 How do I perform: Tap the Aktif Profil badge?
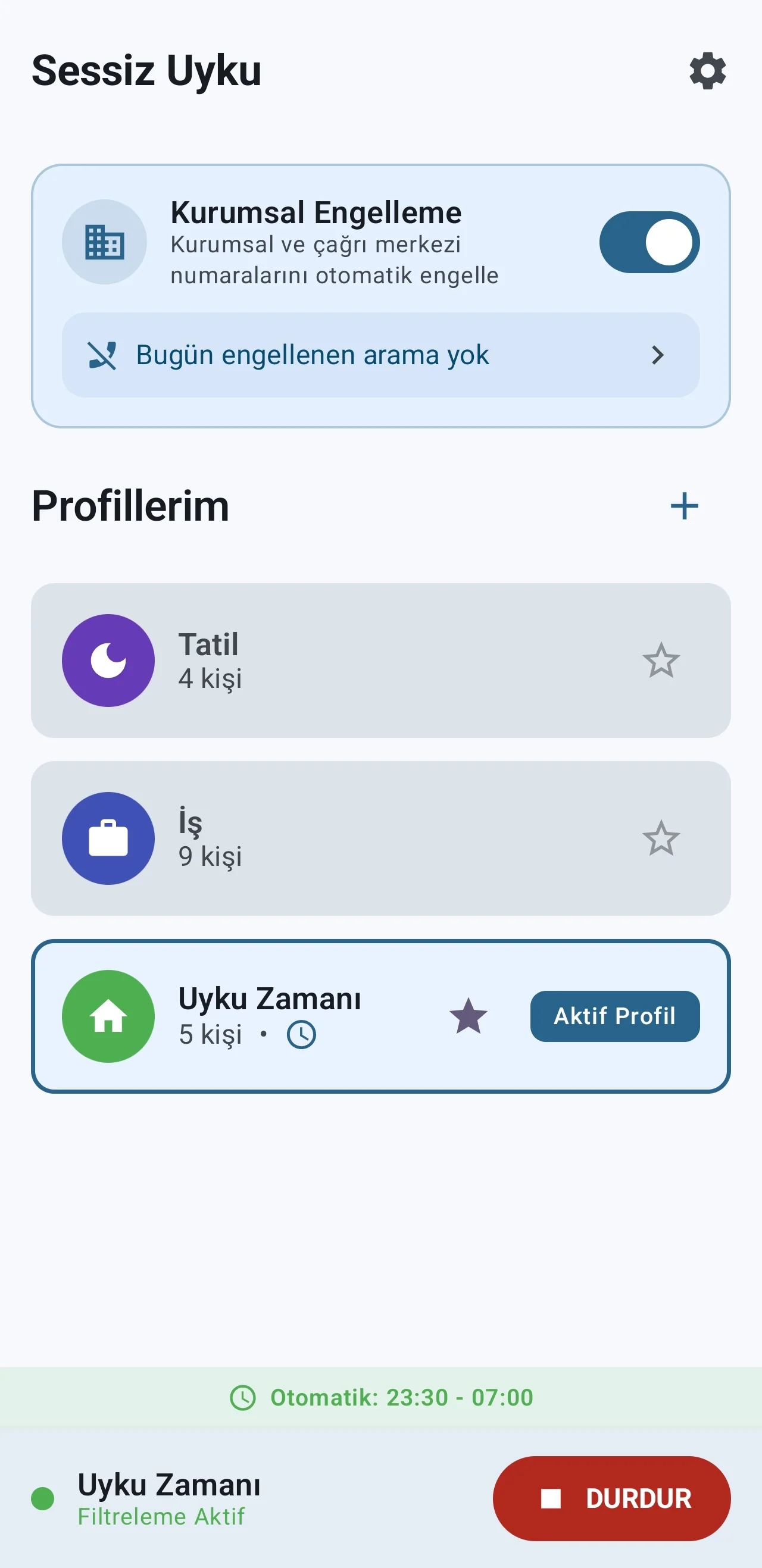click(x=614, y=1016)
